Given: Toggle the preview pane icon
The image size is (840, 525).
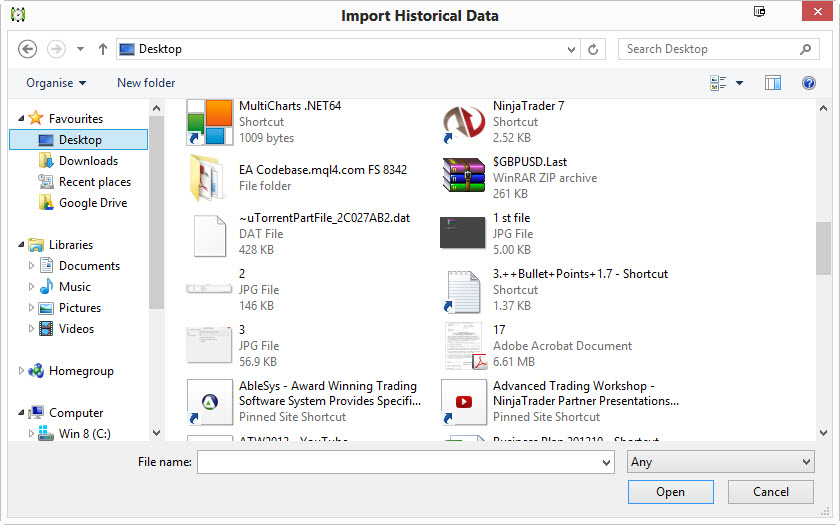Looking at the screenshot, I should click(x=772, y=83).
